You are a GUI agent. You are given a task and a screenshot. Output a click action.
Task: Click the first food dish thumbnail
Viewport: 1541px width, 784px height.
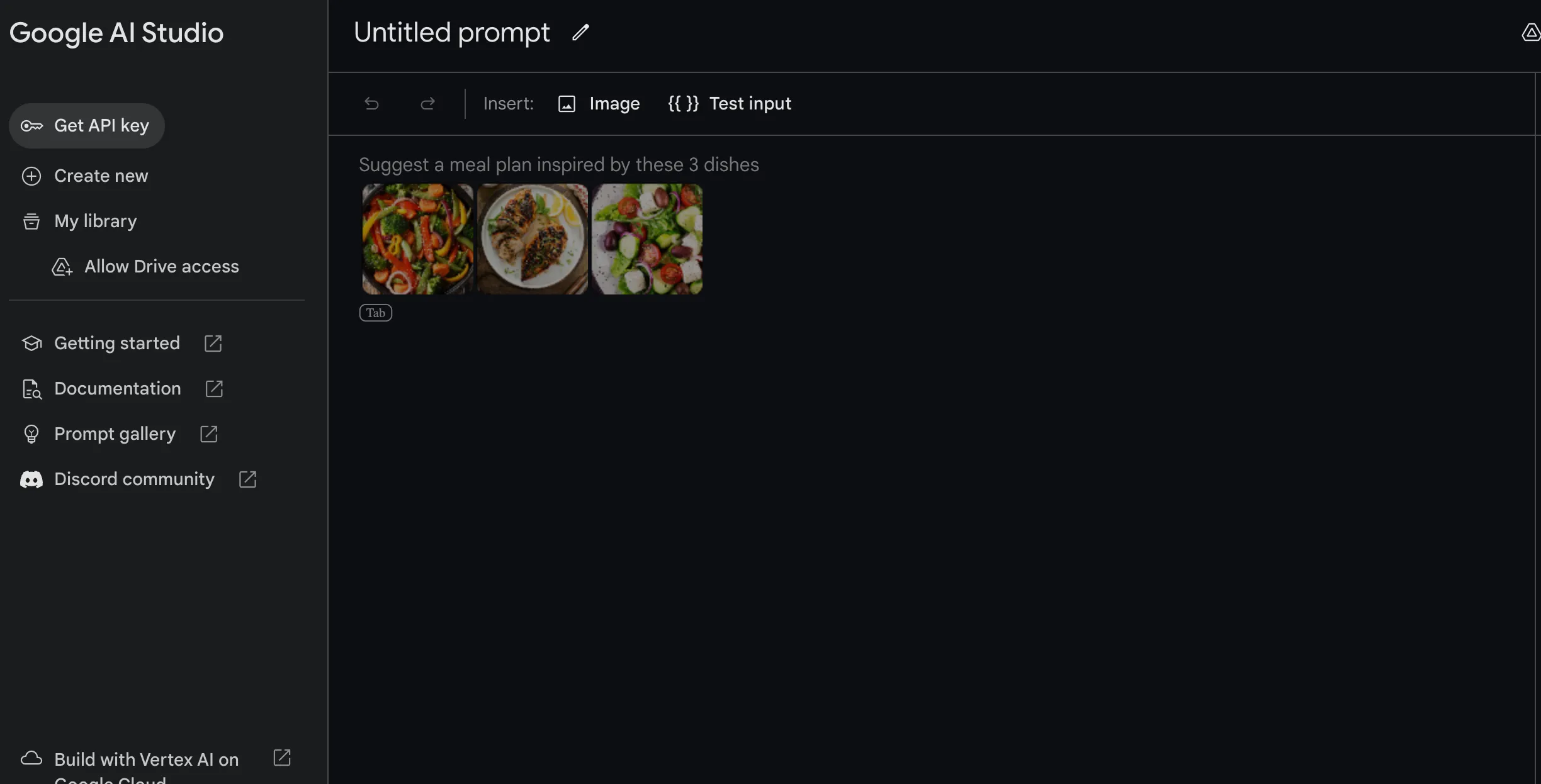tap(417, 238)
